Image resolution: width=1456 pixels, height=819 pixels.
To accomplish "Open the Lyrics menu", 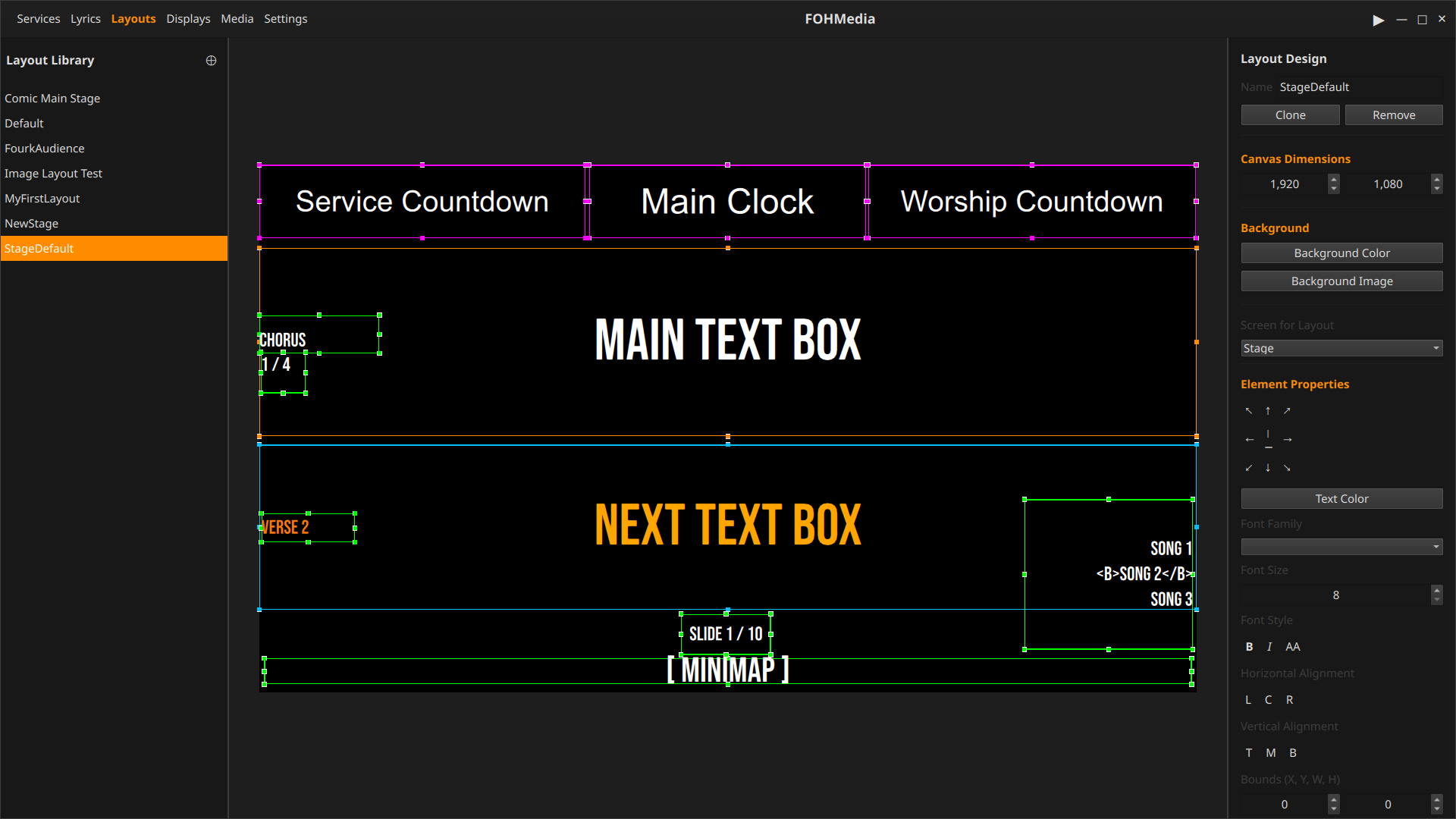I will (x=86, y=19).
